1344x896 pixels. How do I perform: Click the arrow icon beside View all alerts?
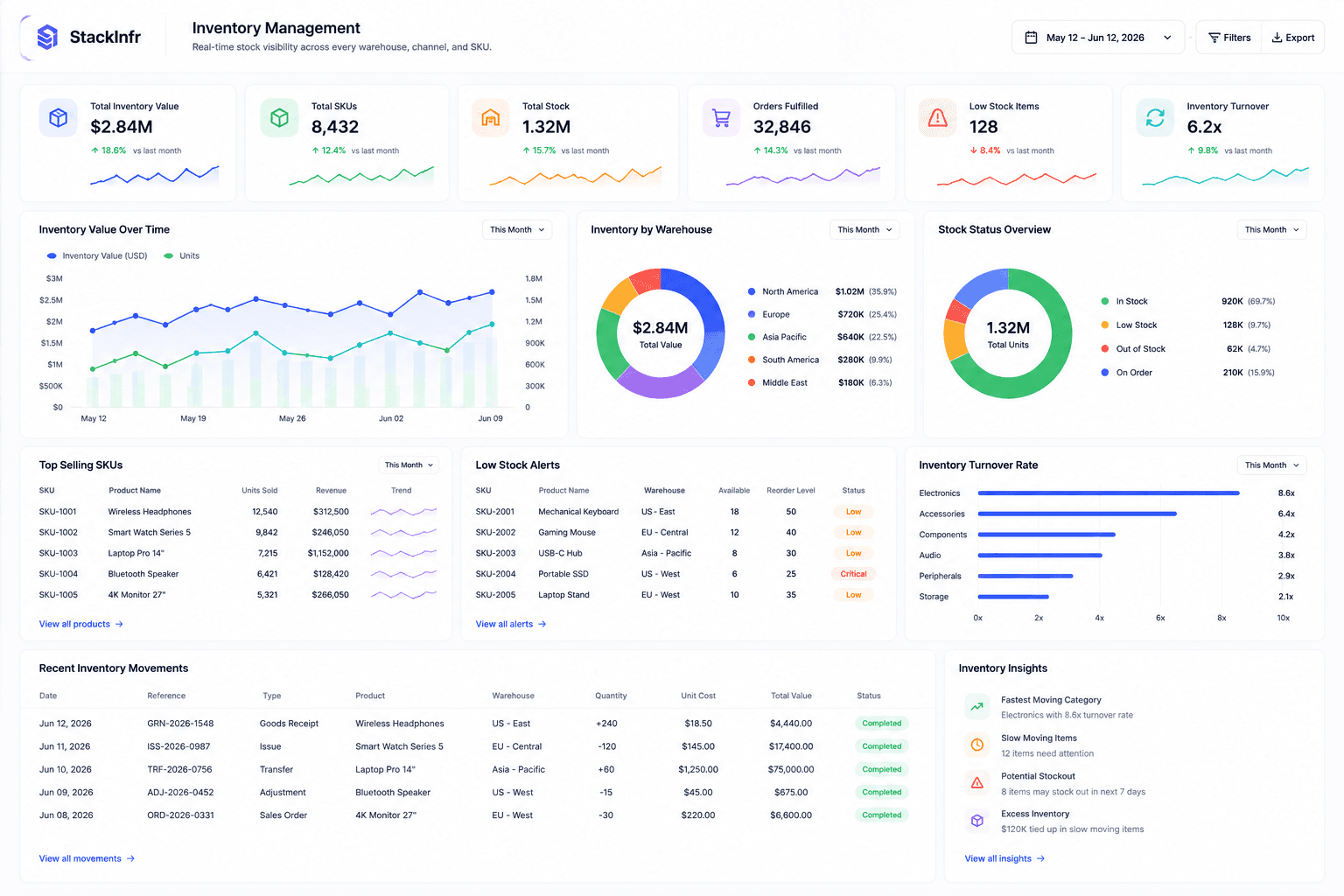coord(542,624)
